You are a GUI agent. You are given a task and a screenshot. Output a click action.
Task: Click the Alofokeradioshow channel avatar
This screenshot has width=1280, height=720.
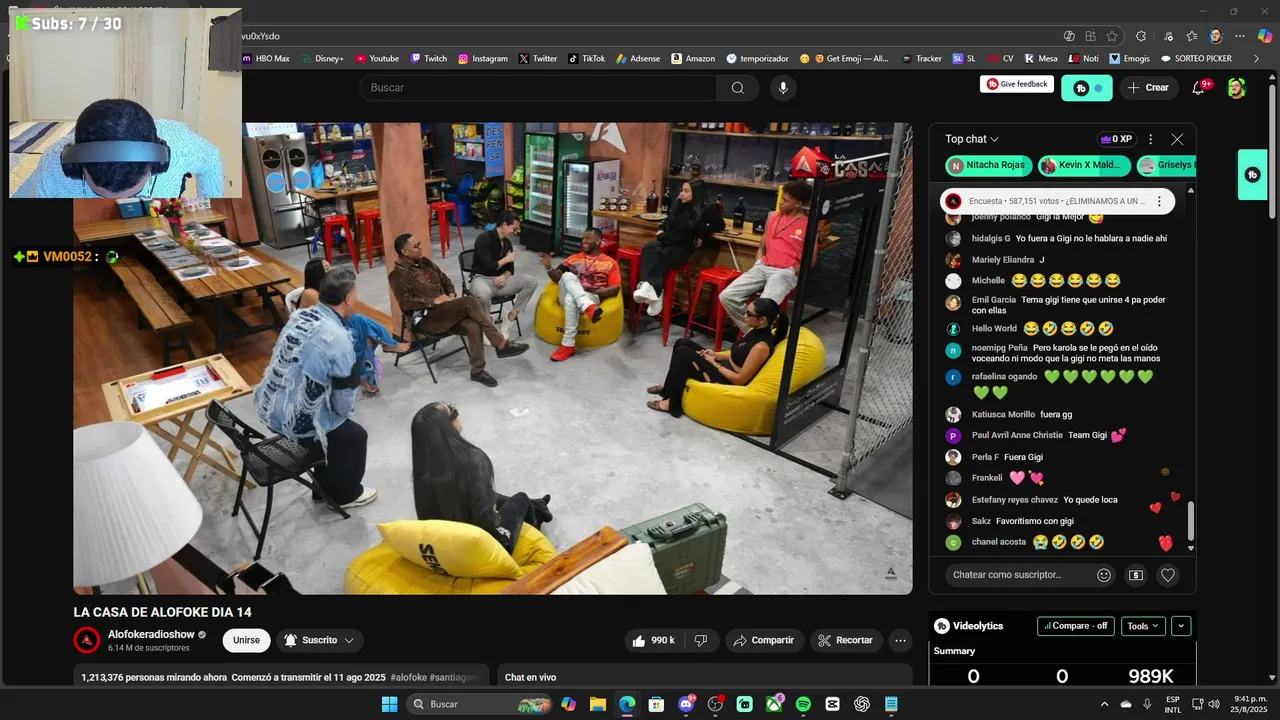[x=87, y=640]
